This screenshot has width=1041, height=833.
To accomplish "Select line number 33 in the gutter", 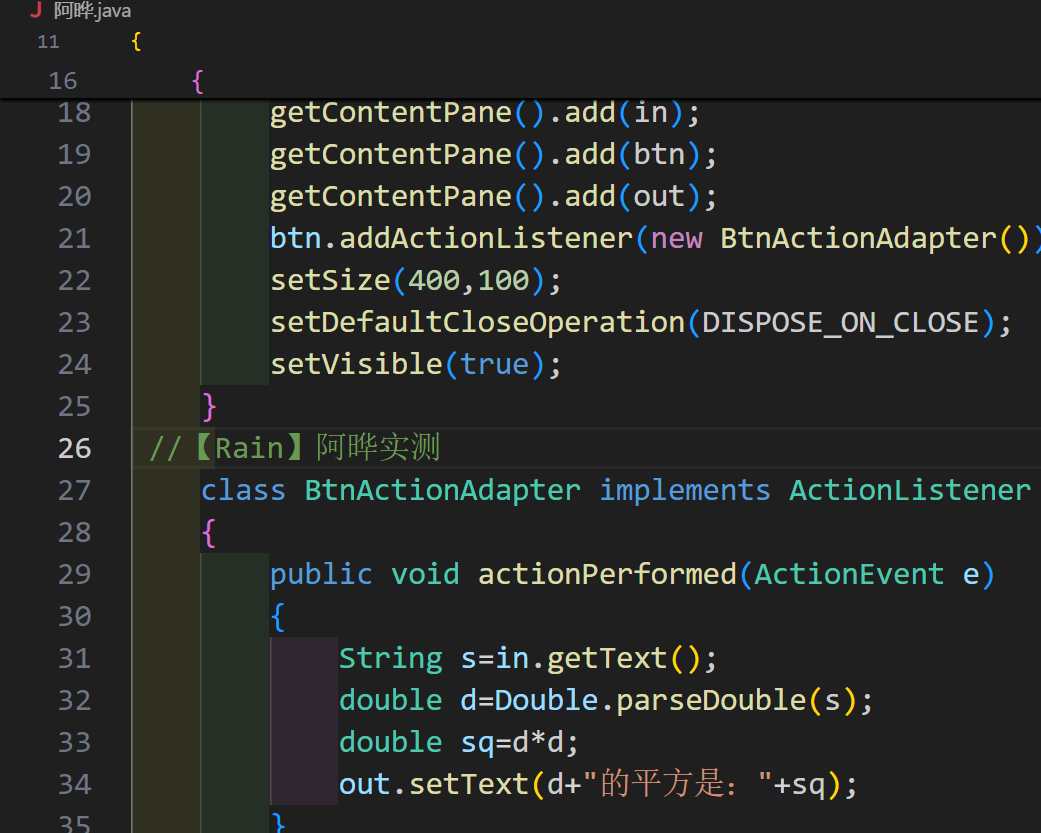I will [x=74, y=743].
